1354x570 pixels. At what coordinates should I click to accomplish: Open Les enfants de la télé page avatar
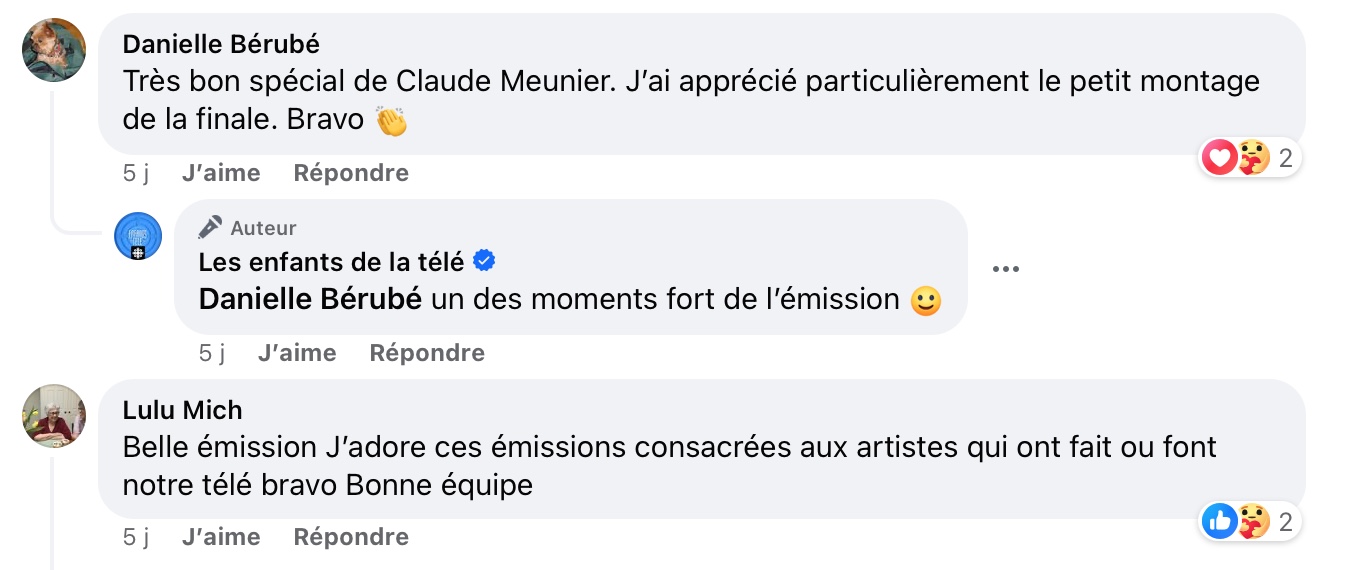138,237
